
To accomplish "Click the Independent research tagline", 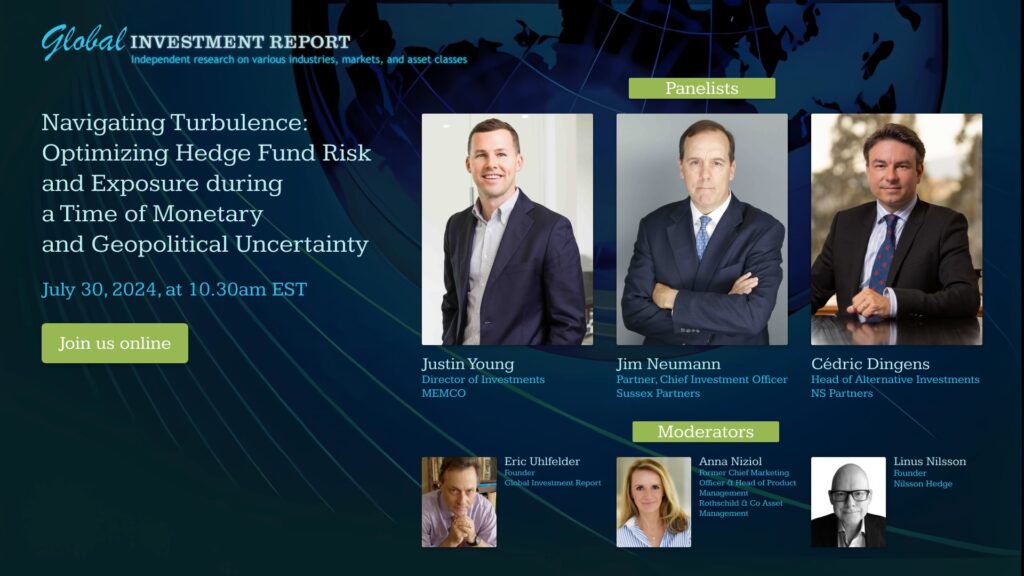I will pos(299,59).
